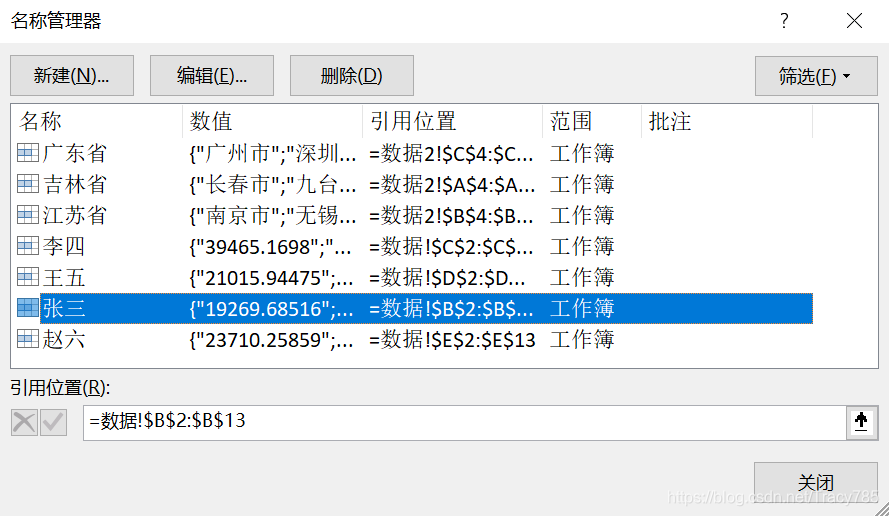The width and height of the screenshot is (889, 516).
Task: Click the table icon beside 吉林省
Action: click(28, 184)
